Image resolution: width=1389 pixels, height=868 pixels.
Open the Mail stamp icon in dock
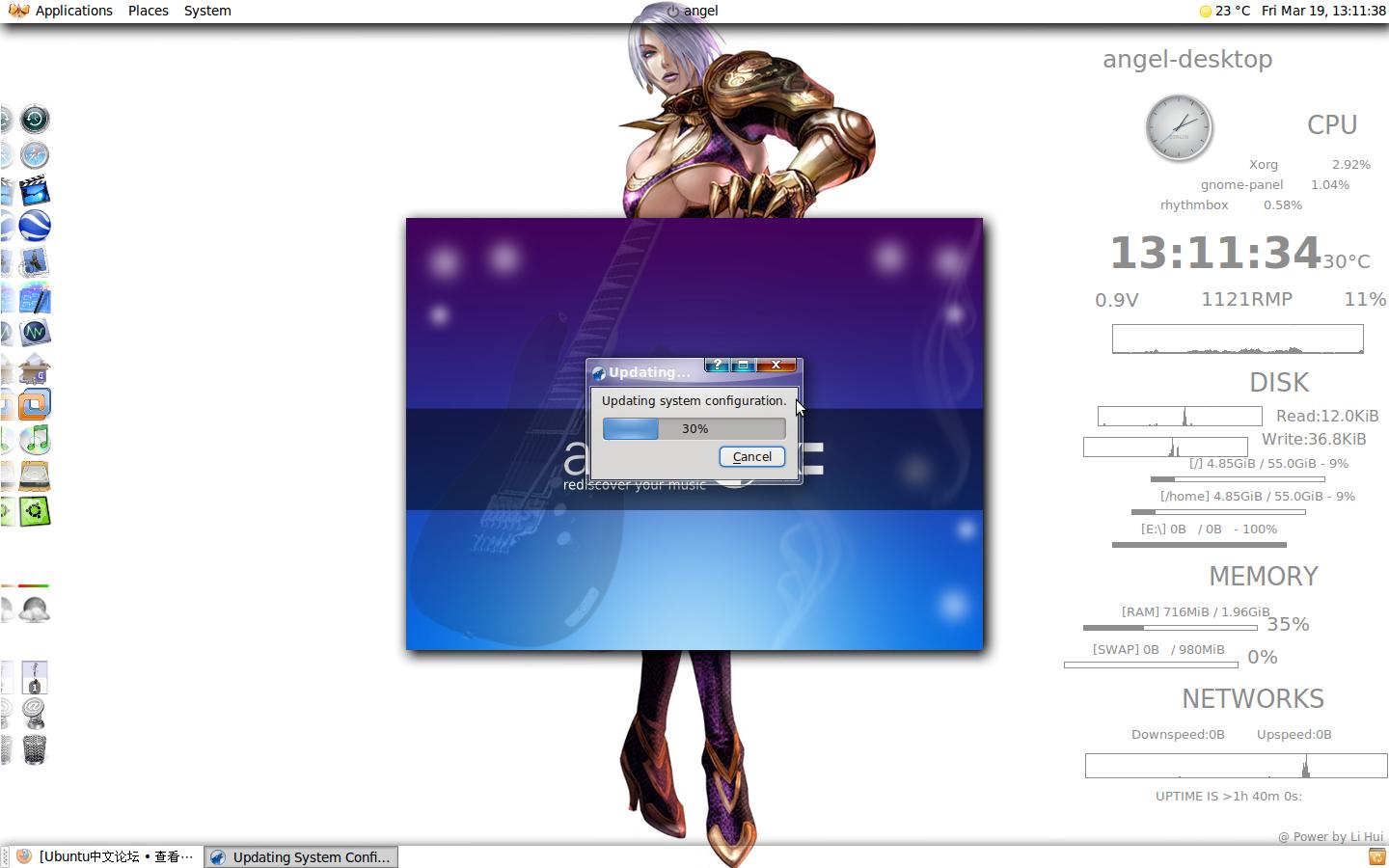tap(34, 261)
